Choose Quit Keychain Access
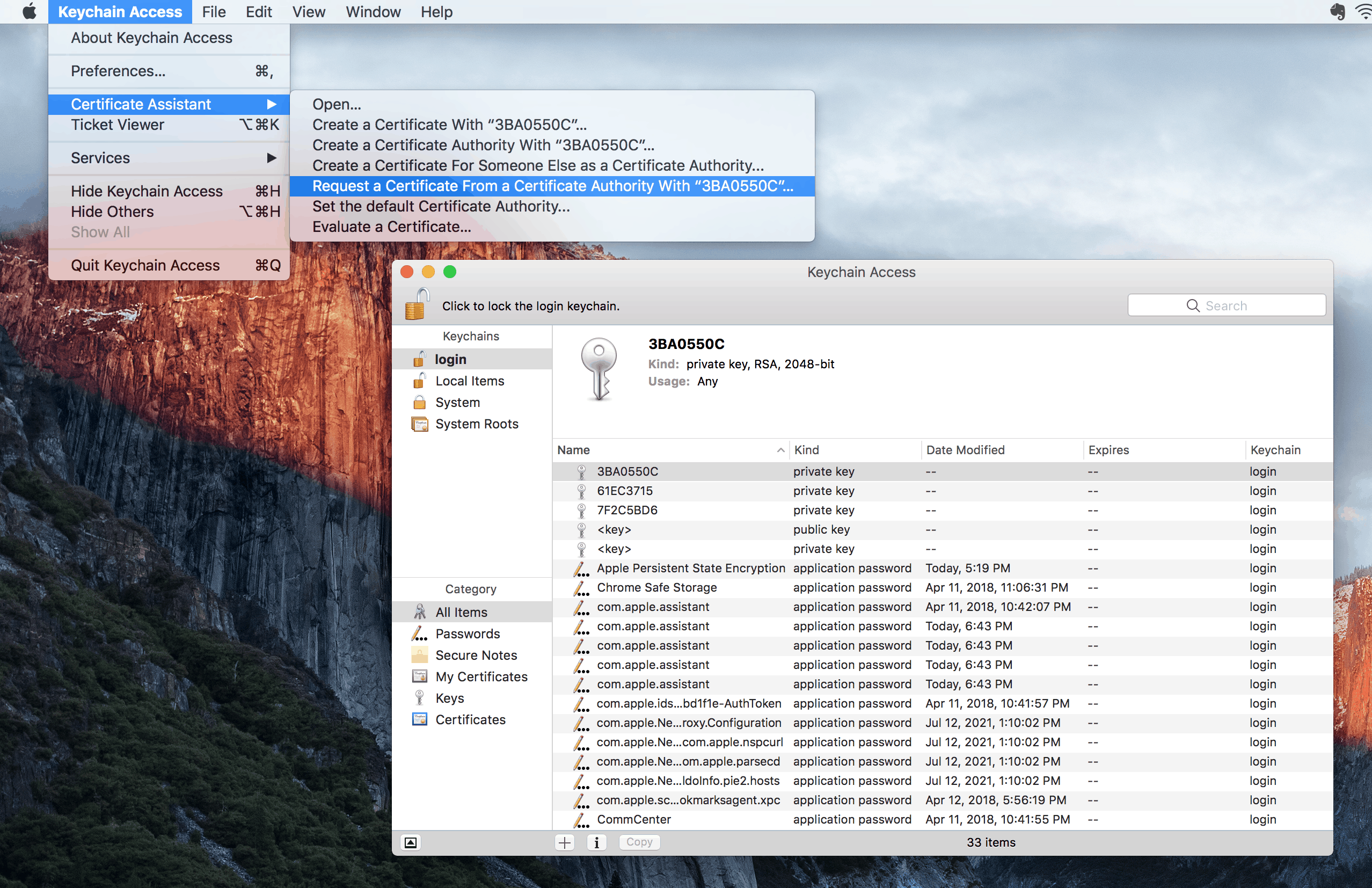The height and width of the screenshot is (888, 1372). (169, 265)
